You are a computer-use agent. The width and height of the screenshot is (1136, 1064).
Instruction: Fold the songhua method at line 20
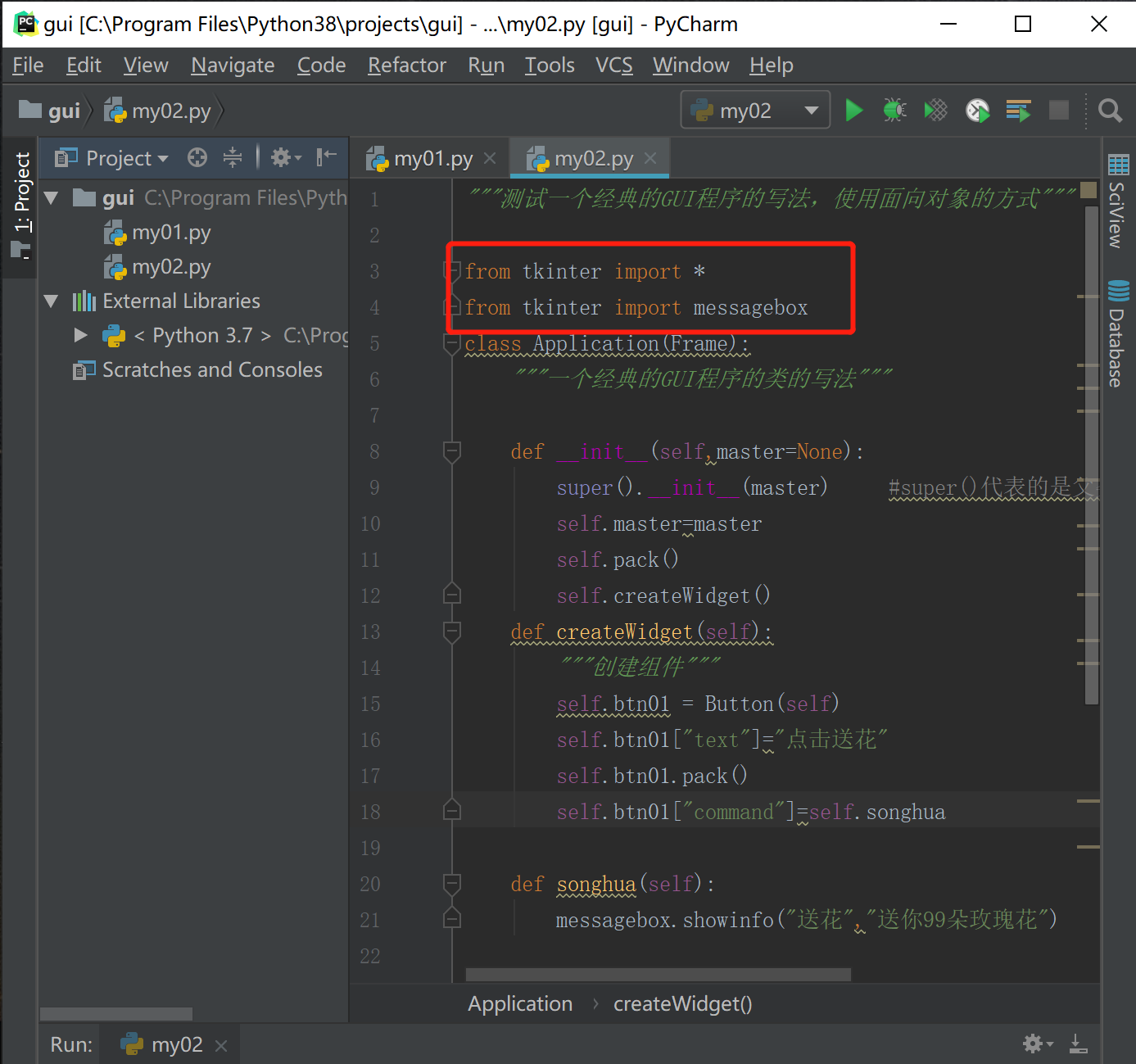451,884
